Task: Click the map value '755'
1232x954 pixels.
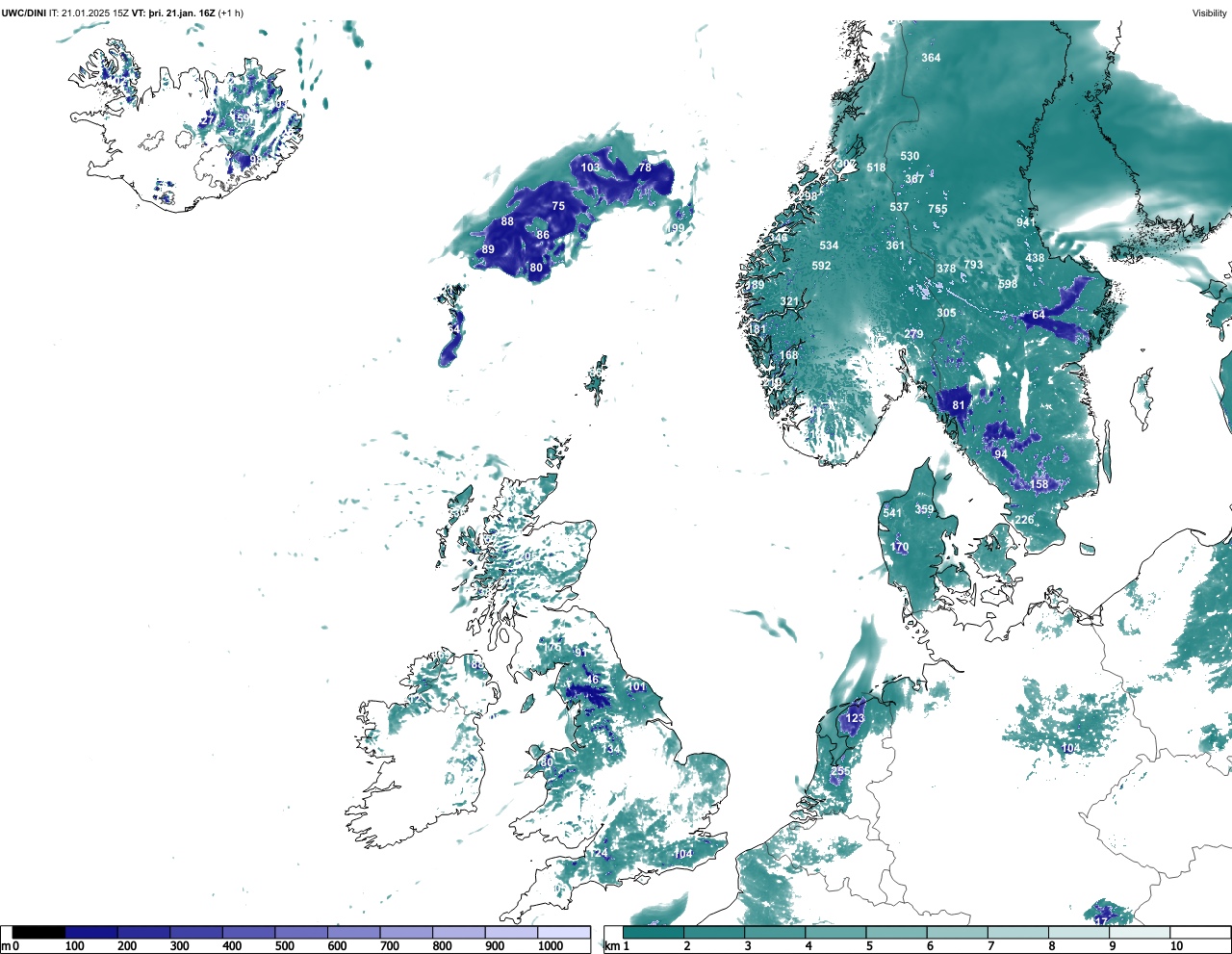Action: [x=937, y=209]
